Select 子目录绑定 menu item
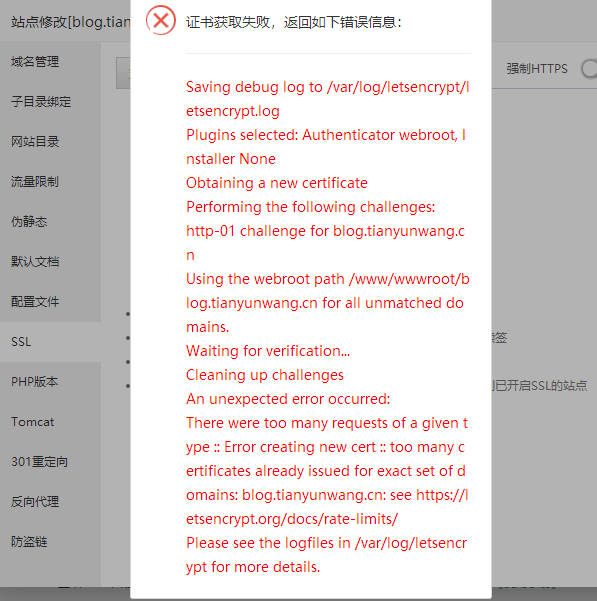 click(x=41, y=102)
